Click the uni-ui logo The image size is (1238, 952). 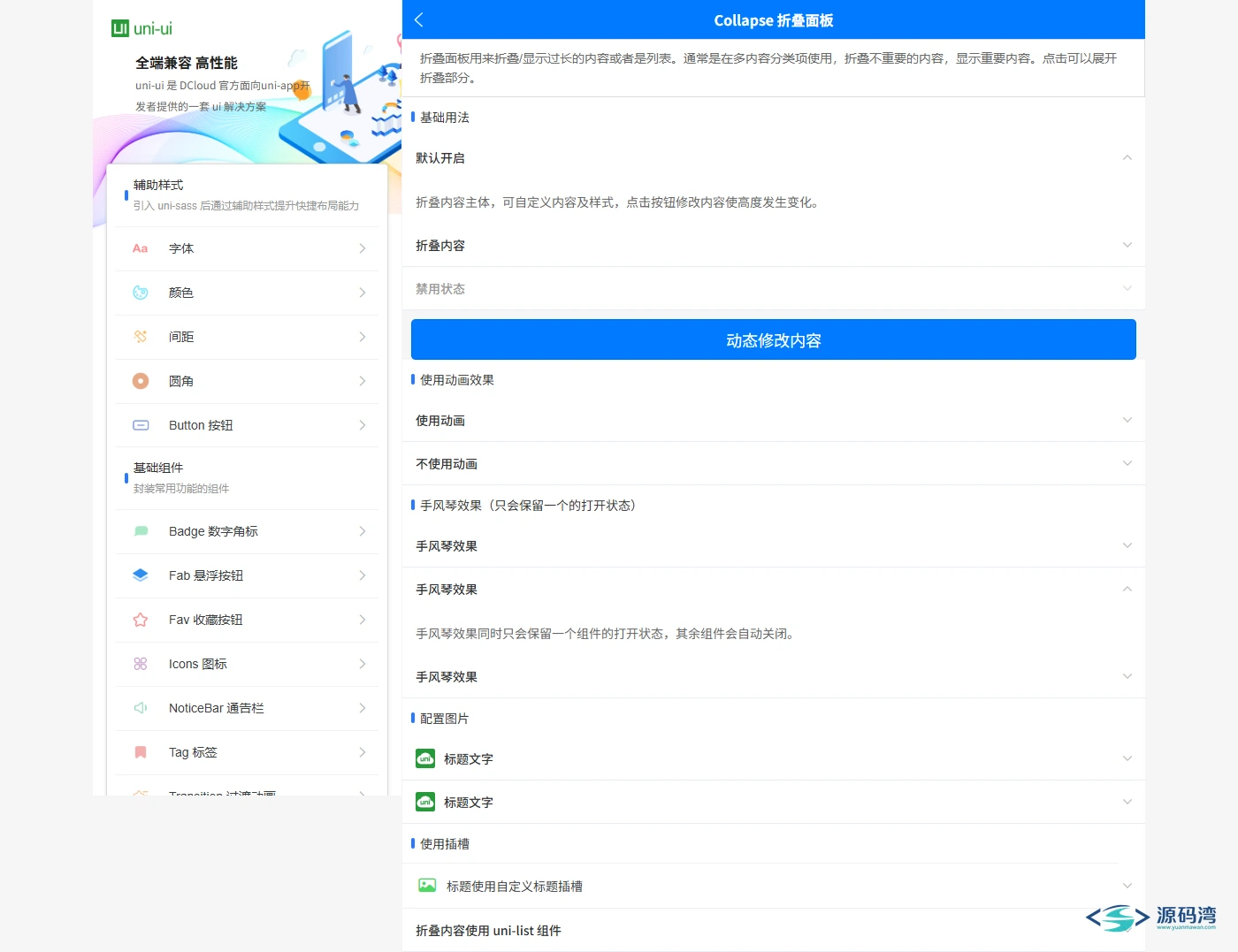141,28
